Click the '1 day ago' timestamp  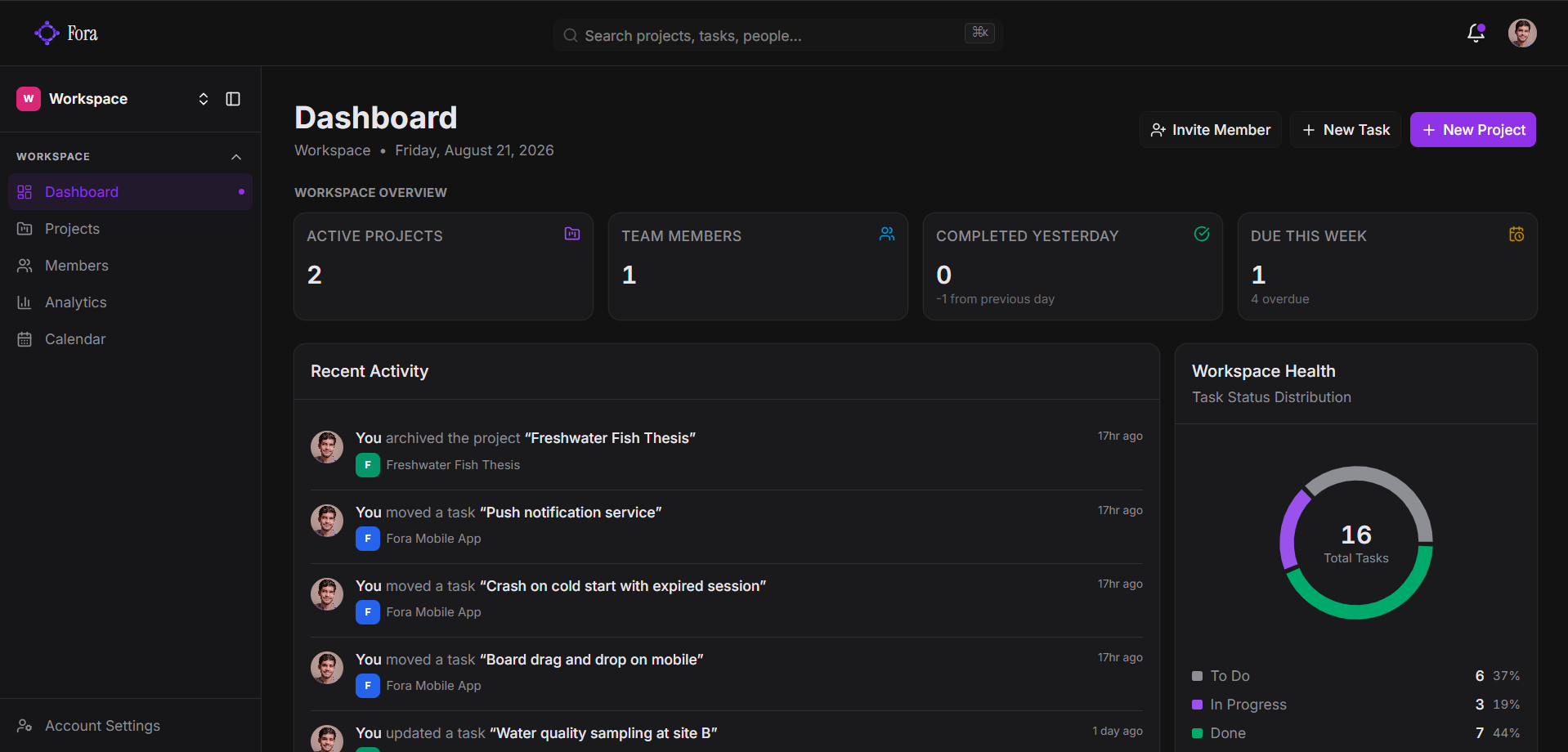pyautogui.click(x=1117, y=731)
